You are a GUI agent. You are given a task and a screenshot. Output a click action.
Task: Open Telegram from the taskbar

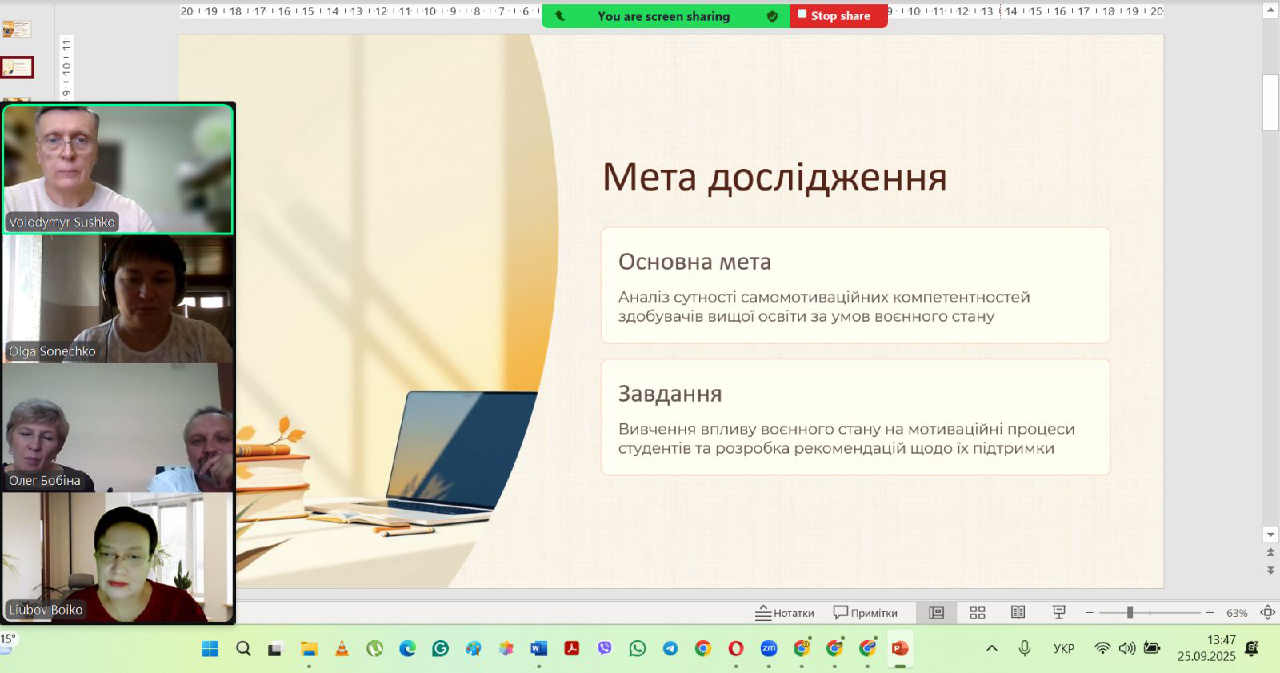point(670,648)
